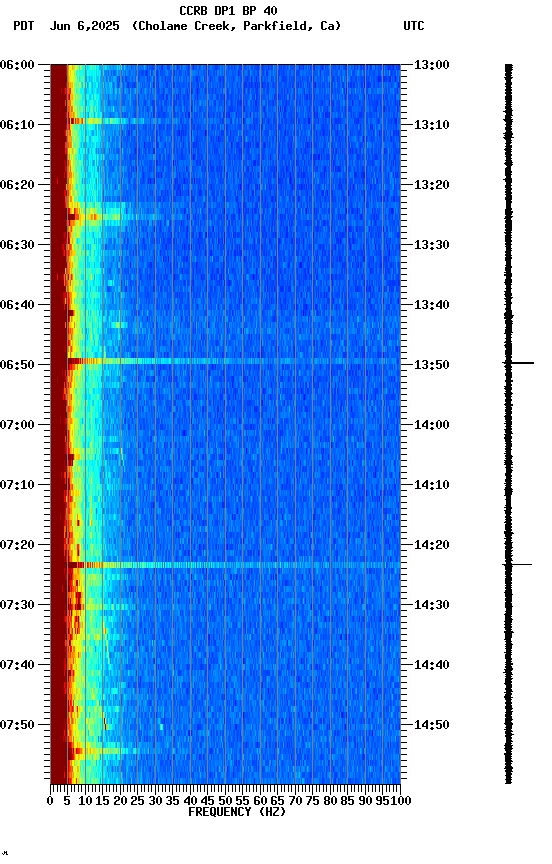Click the 06:30 PDT time label
This screenshot has height=864, width=552.
click(x=17, y=245)
